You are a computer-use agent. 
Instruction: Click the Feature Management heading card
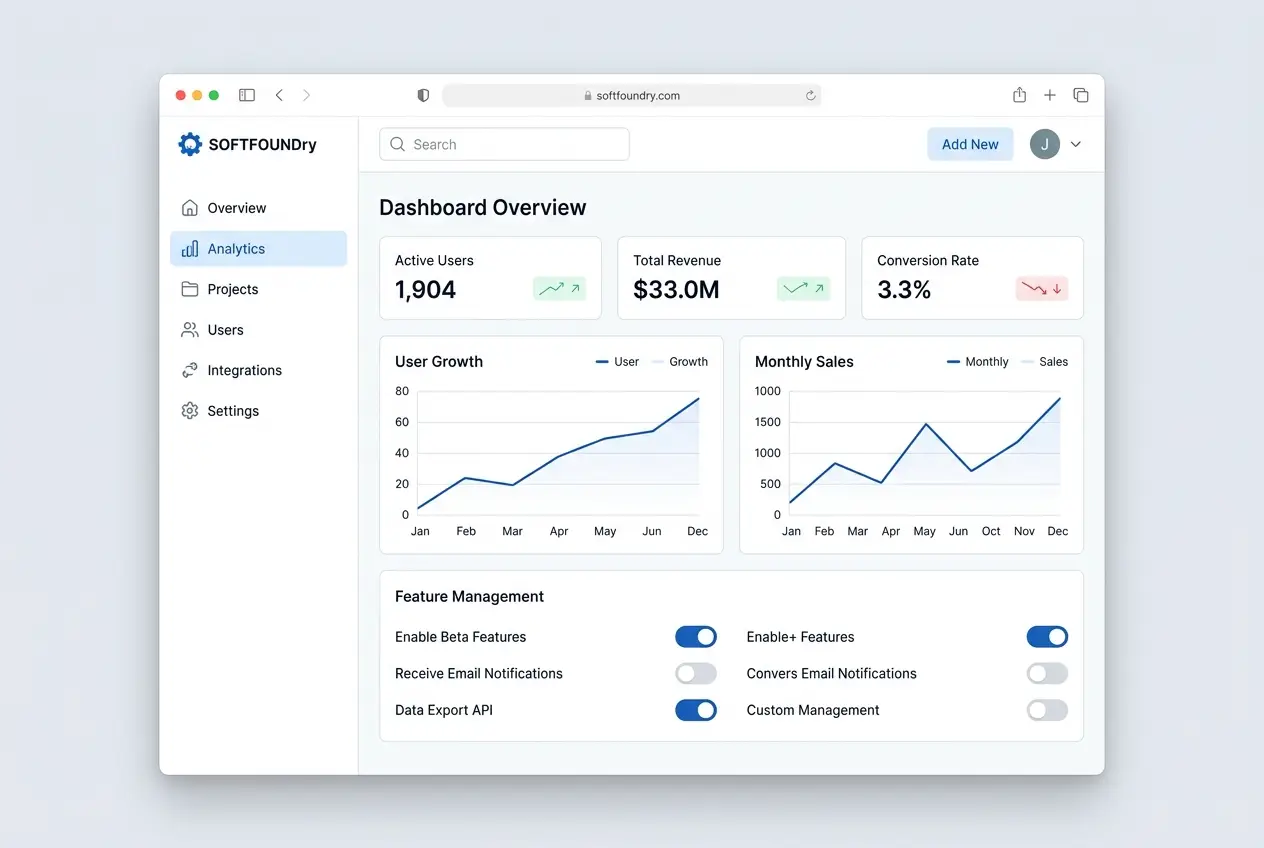(x=469, y=596)
